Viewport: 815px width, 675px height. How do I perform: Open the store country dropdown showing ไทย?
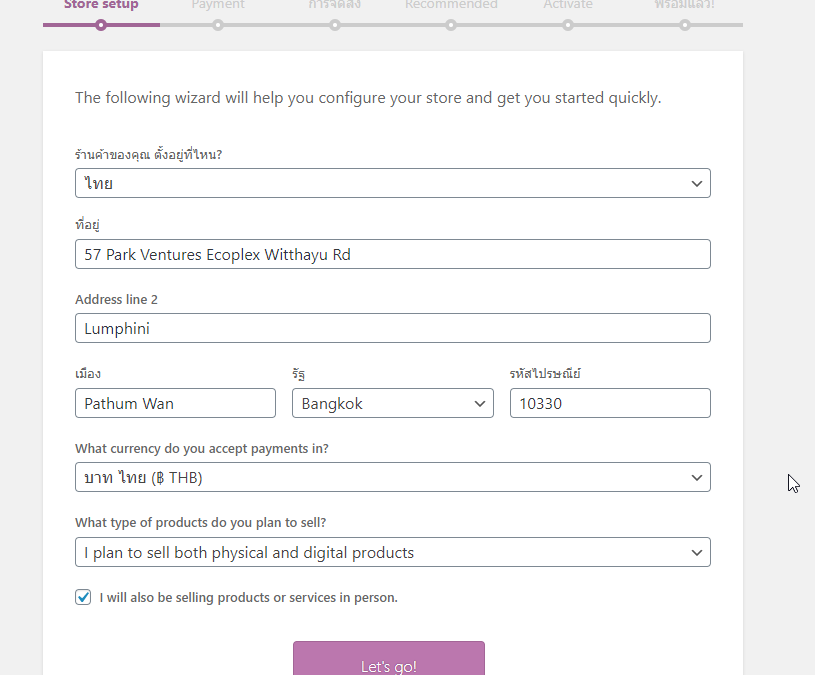pos(392,183)
